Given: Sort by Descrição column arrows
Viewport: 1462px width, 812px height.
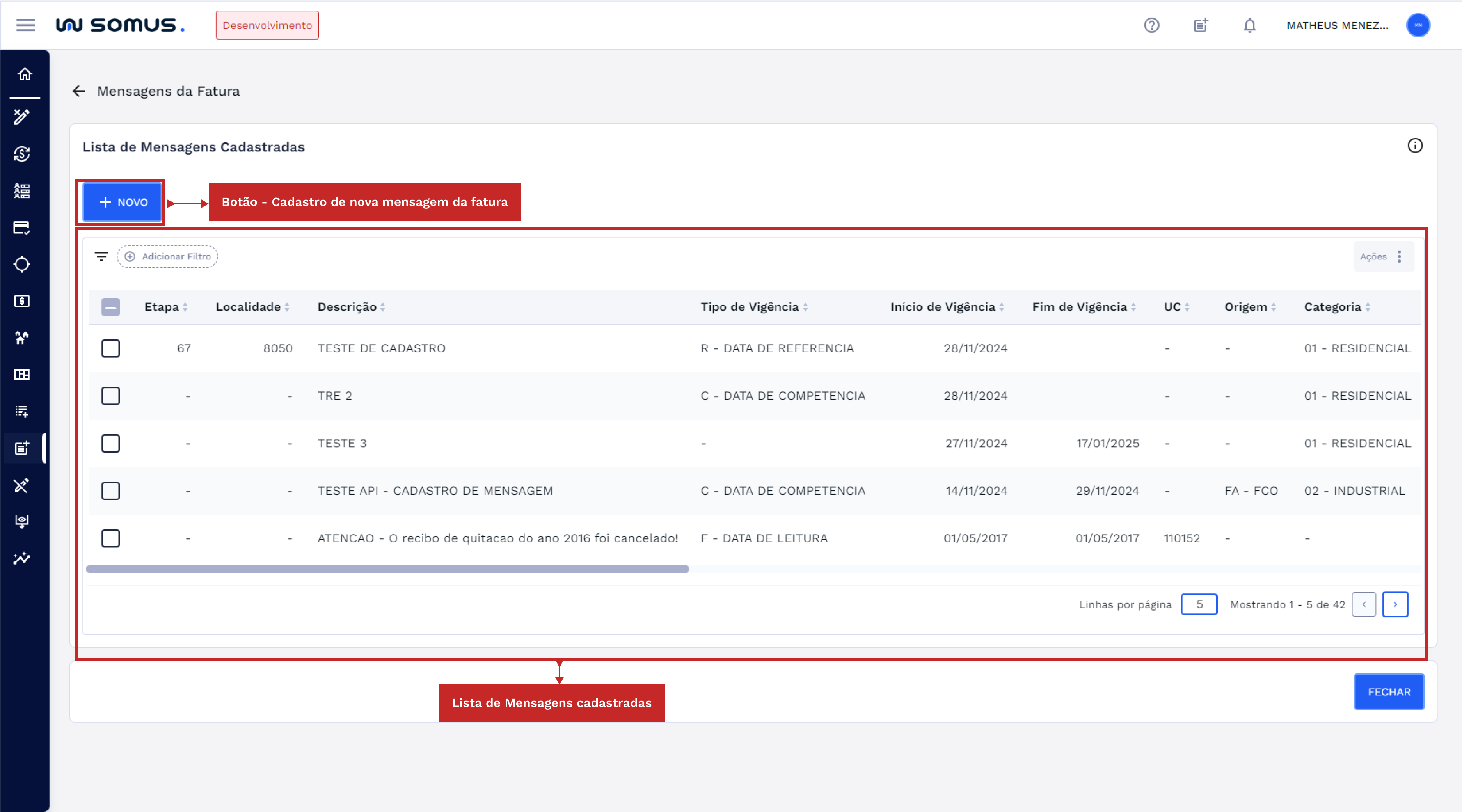Looking at the screenshot, I should [383, 307].
